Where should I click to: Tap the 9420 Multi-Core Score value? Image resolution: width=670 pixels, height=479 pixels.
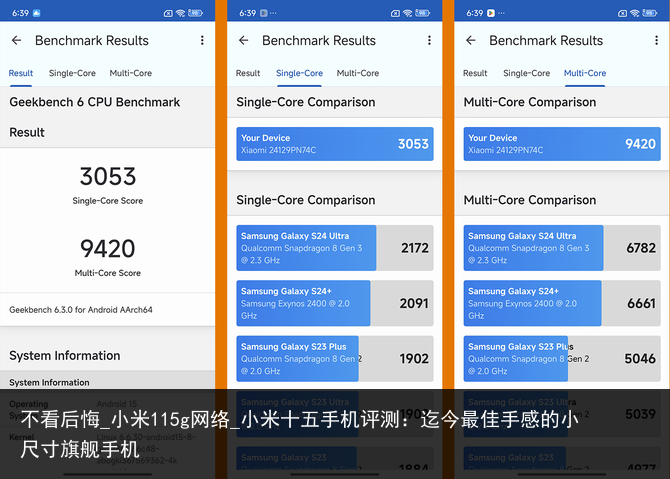(x=108, y=248)
